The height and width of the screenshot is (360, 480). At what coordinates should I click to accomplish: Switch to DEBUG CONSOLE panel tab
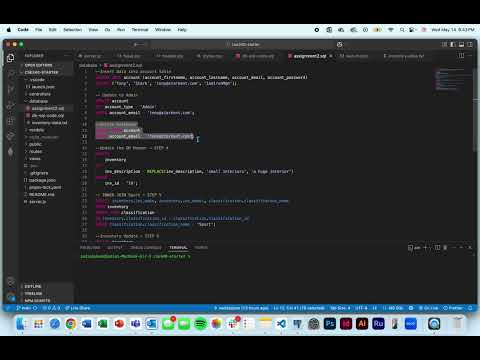pyautogui.click(x=146, y=247)
